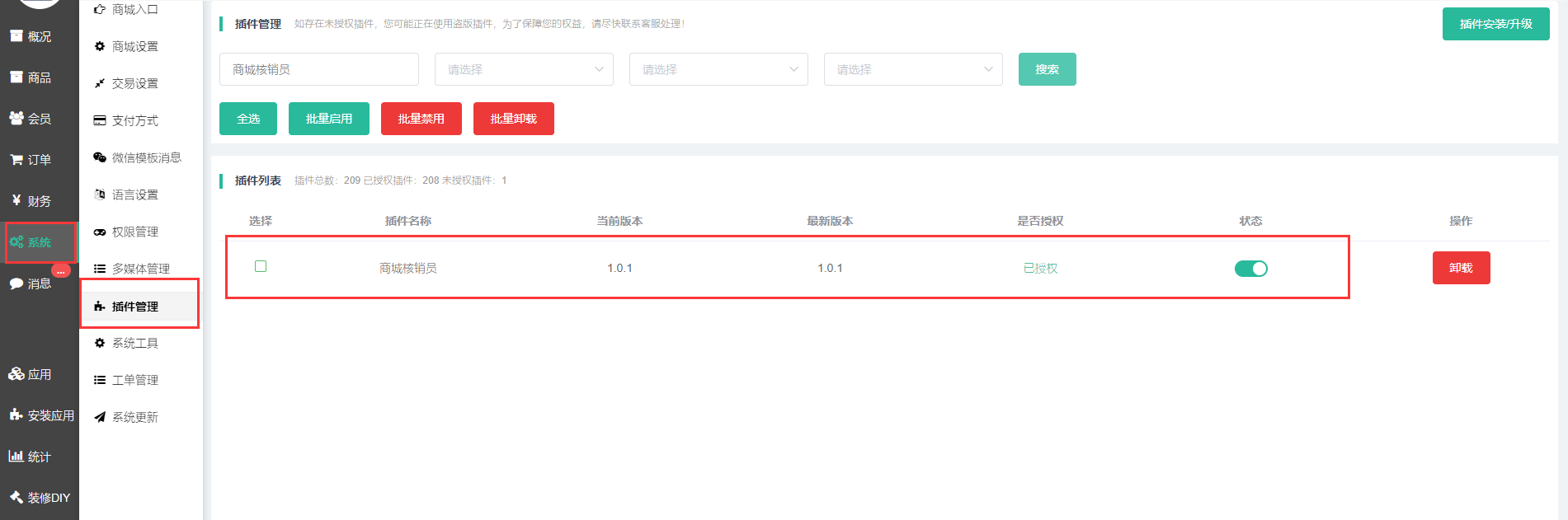
Task: Click the 商城入口 hand pointer icon
Action: click(x=100, y=9)
